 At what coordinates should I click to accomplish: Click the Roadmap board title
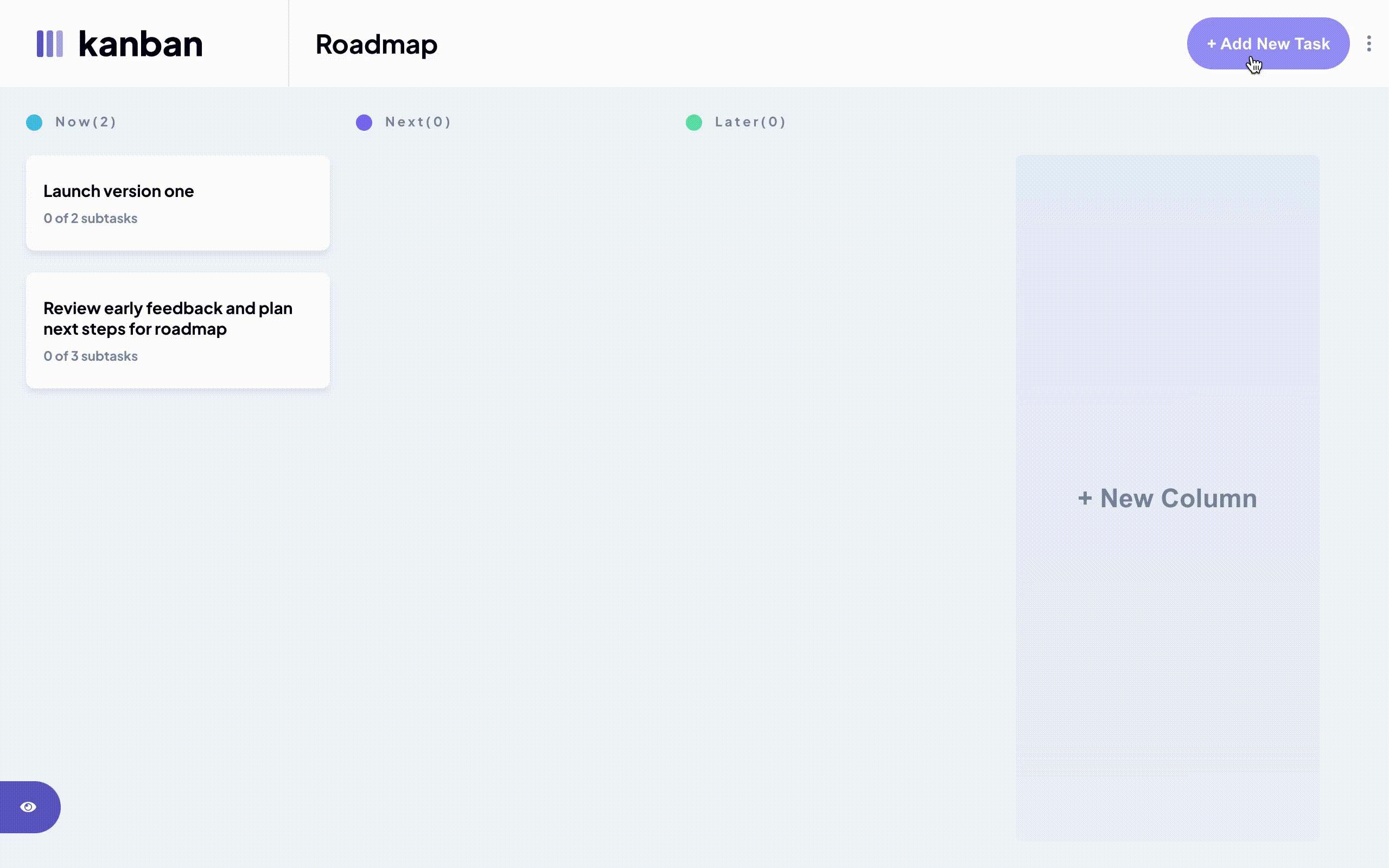click(x=376, y=44)
